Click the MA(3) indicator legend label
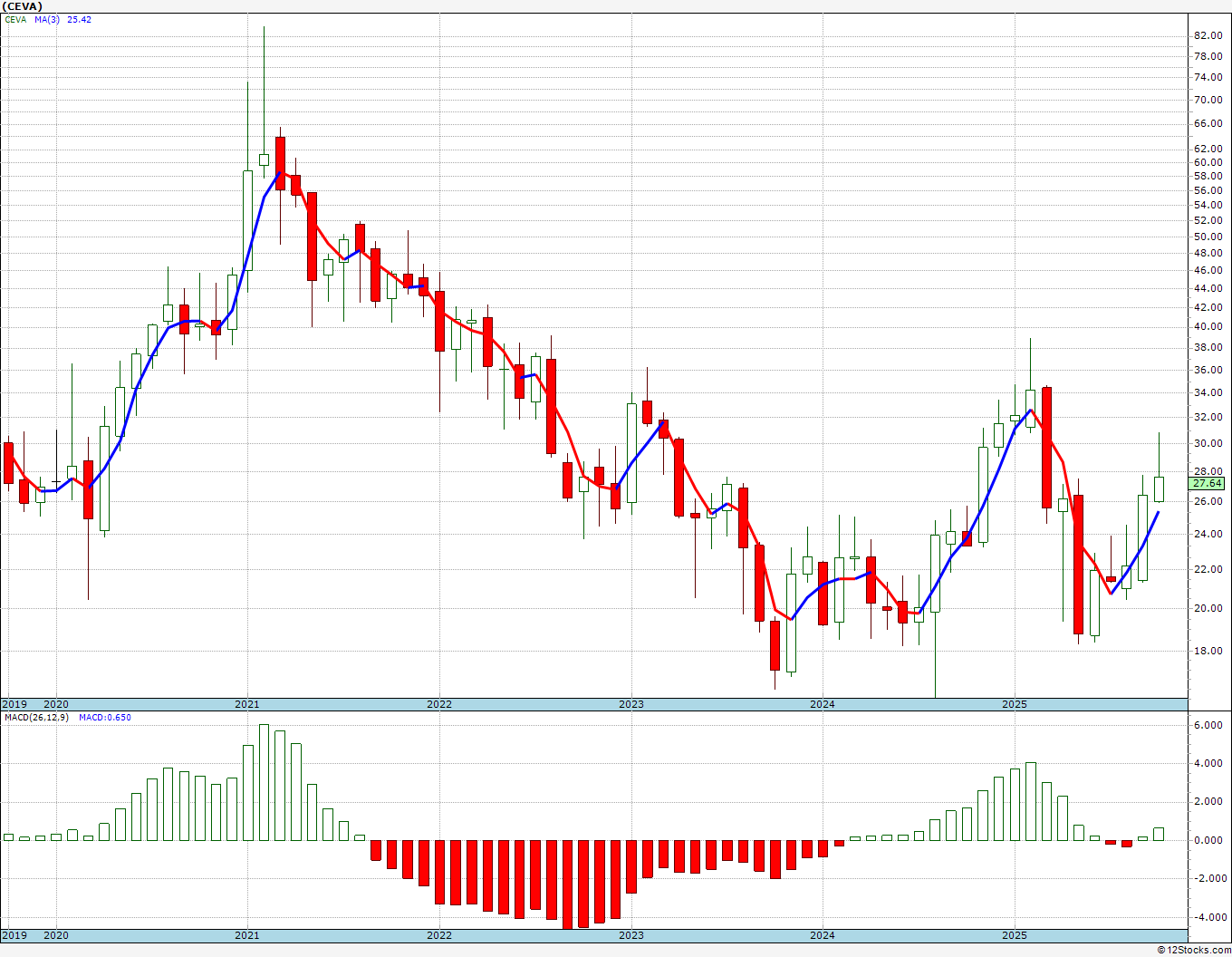 (47, 19)
